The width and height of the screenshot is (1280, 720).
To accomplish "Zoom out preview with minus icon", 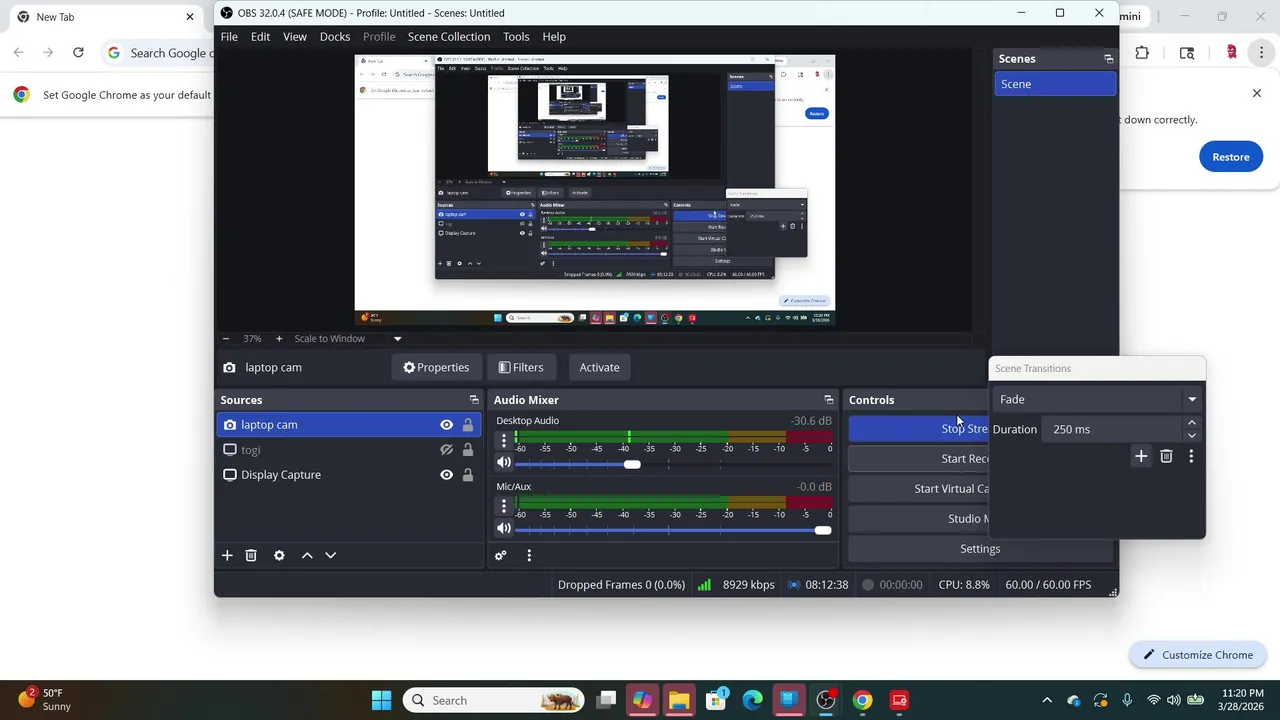I will point(226,339).
